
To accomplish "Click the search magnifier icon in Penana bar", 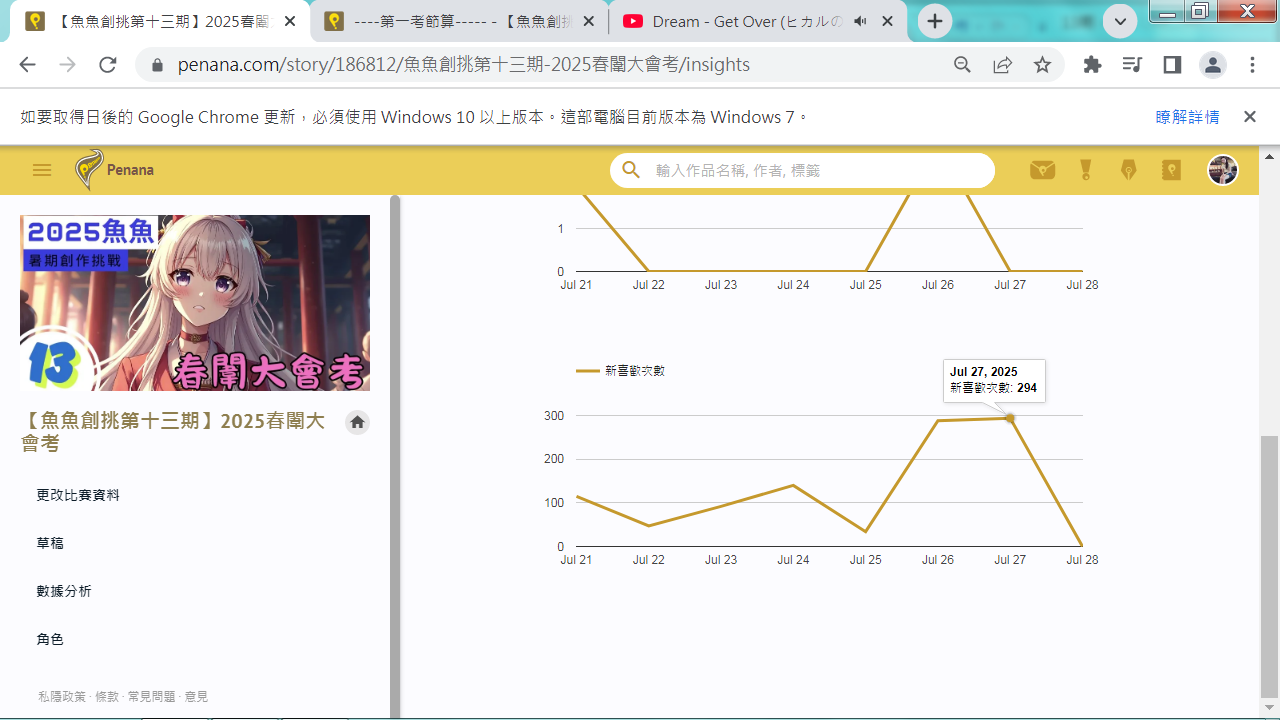I will 631,170.
